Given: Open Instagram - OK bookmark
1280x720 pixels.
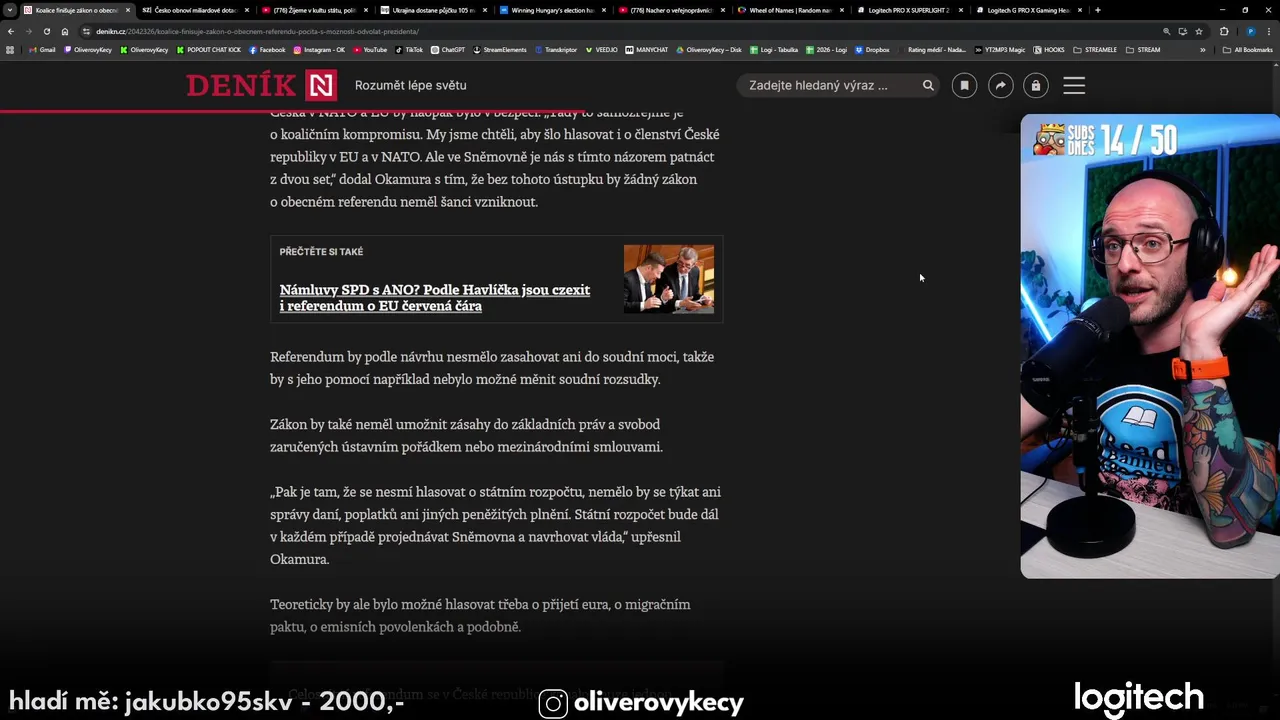Looking at the screenshot, I should pos(320,49).
